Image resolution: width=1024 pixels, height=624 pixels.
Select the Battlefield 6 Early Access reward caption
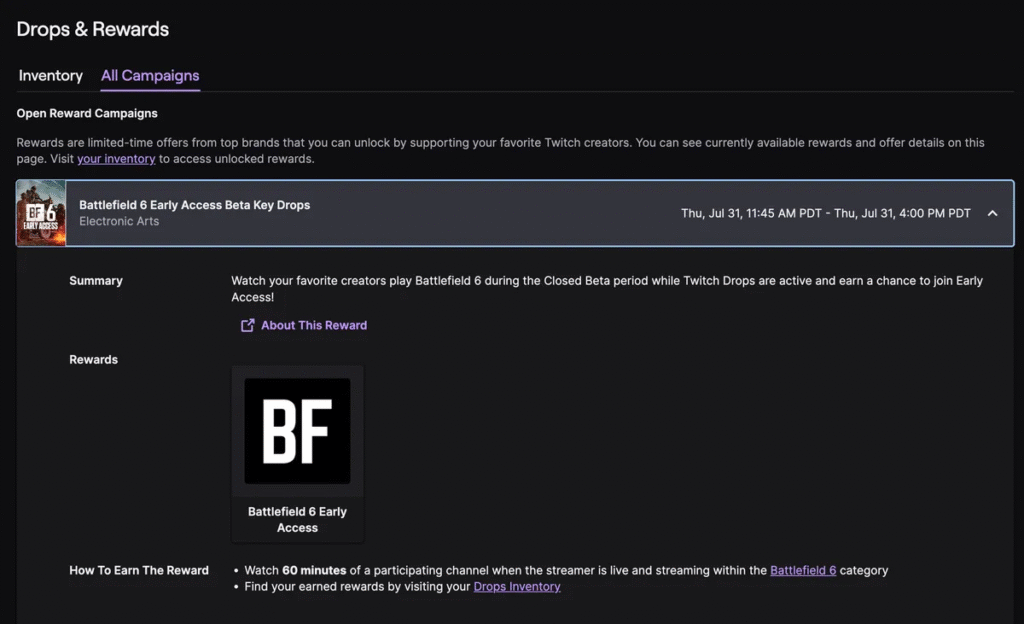(297, 519)
